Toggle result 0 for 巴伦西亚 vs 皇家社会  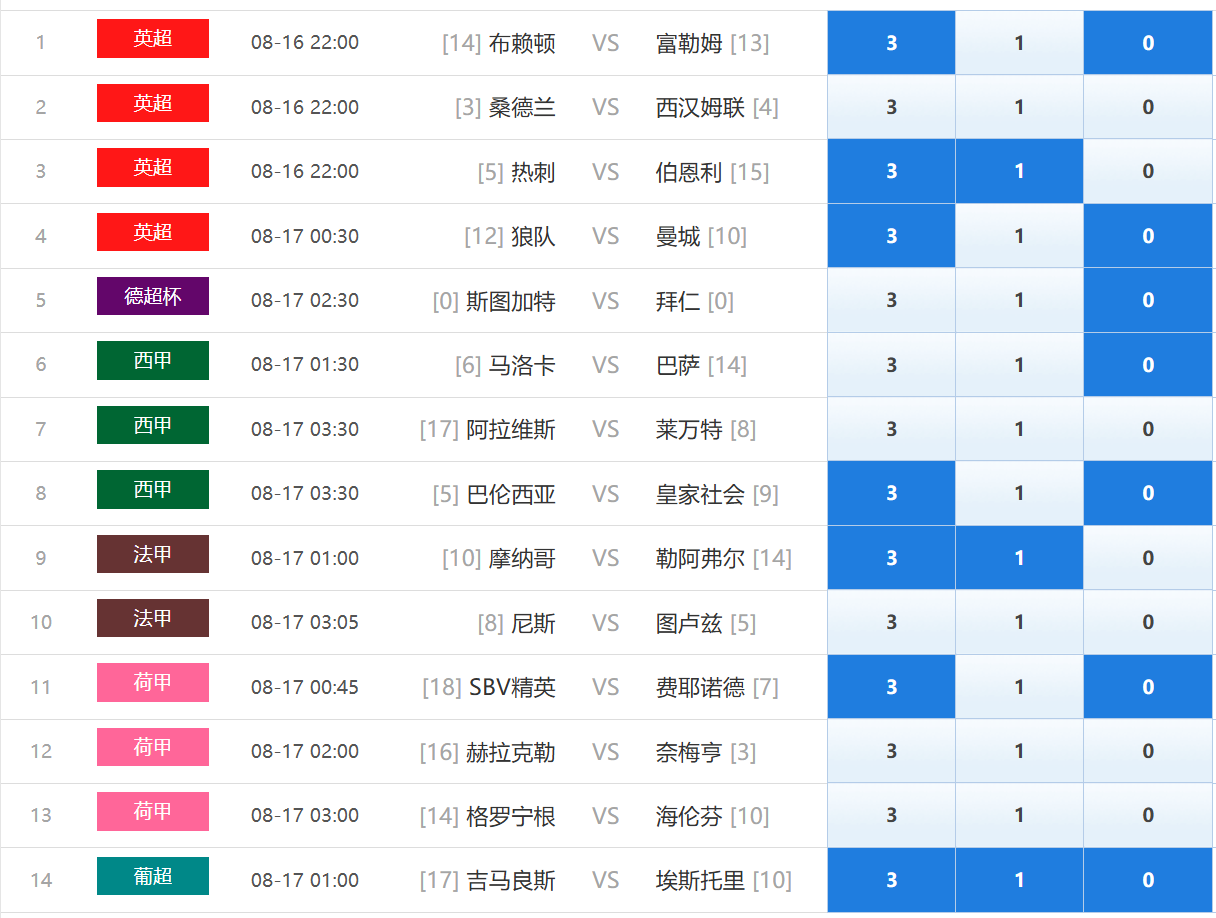(1148, 494)
